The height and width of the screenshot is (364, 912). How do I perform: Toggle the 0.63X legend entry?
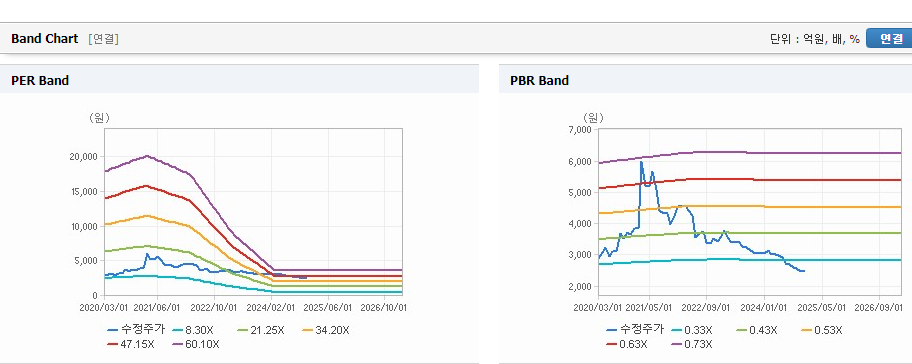pos(627,344)
